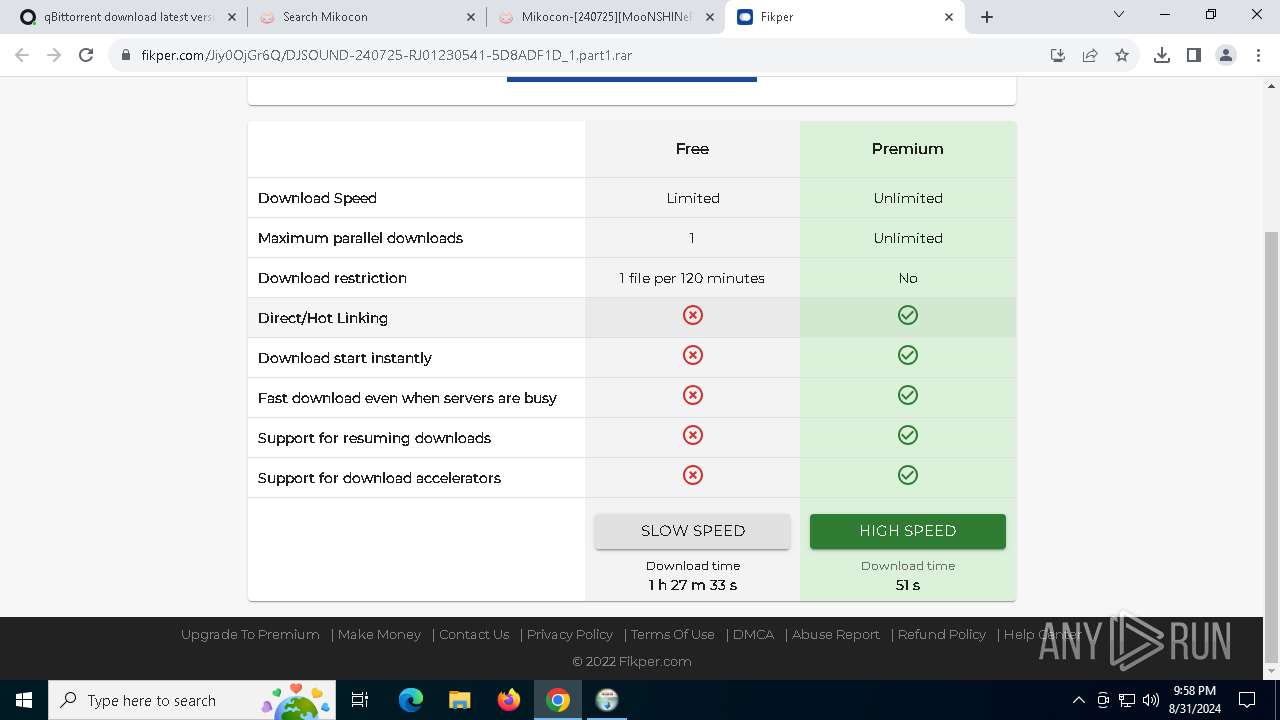Click the Free red X for download accelerators
Image resolution: width=1280 pixels, height=720 pixels.
tap(692, 475)
